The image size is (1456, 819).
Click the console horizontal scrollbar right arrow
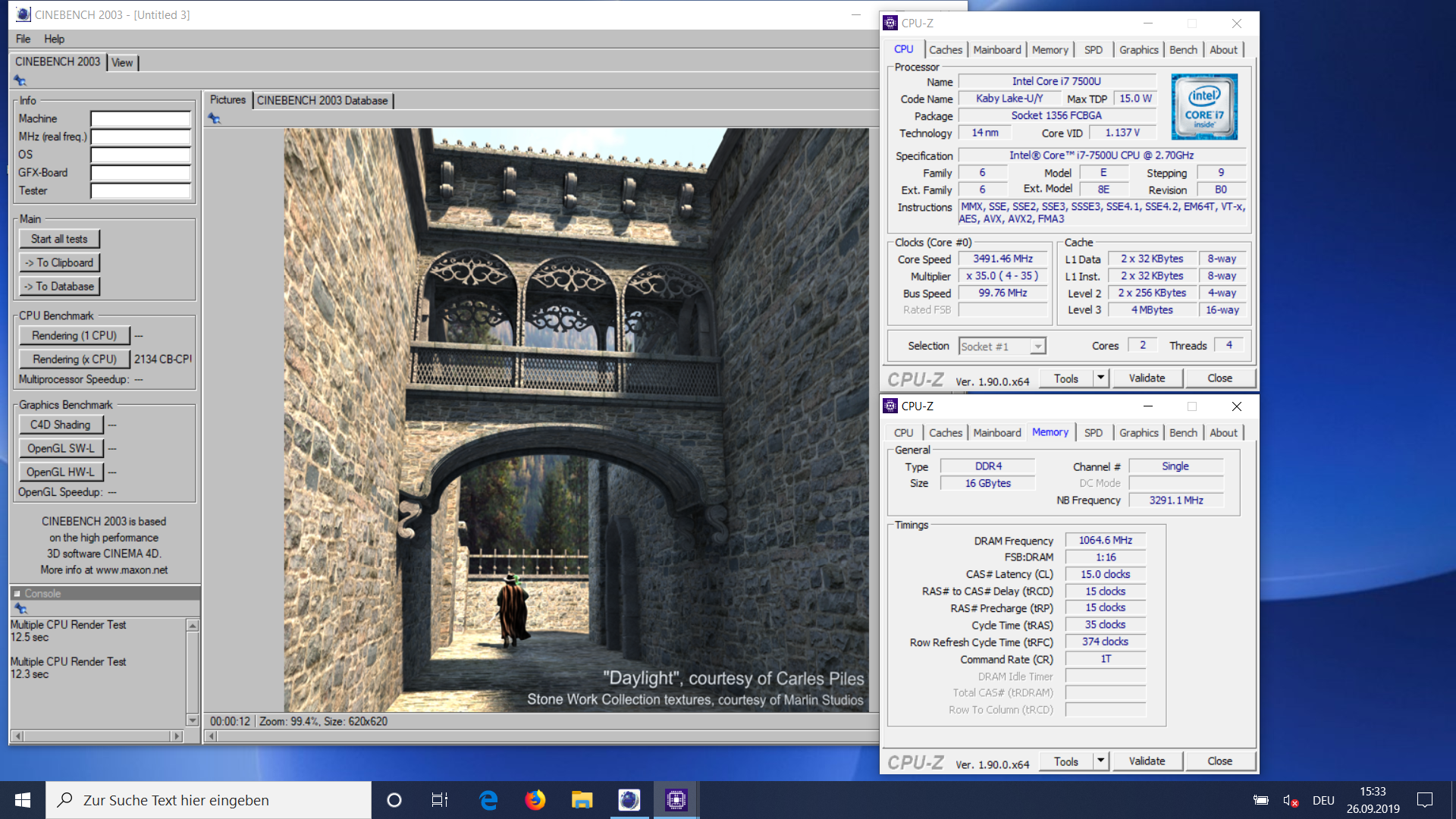177,736
